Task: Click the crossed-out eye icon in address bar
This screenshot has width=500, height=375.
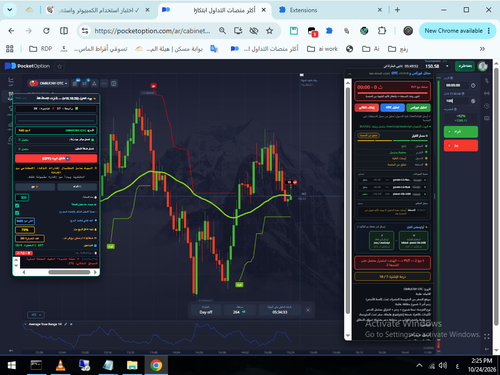Action: click(254, 31)
